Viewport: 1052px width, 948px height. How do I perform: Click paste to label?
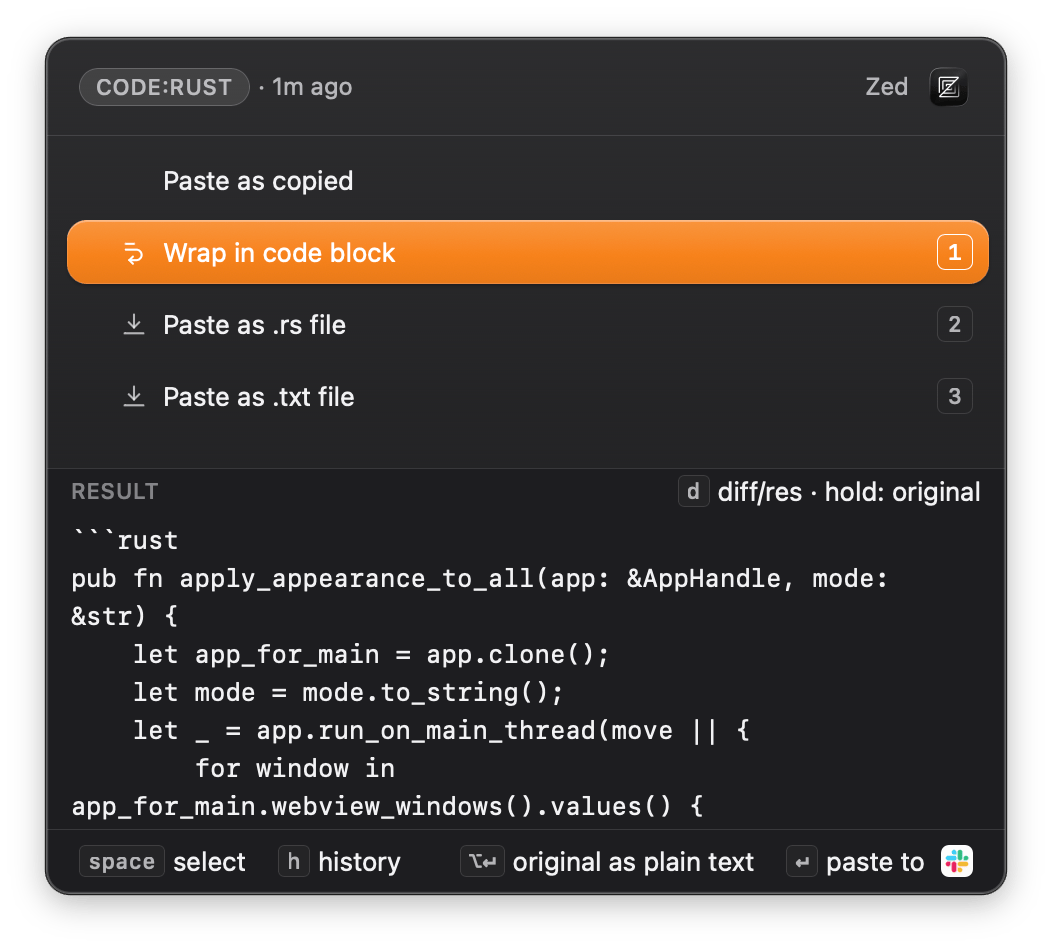pyautogui.click(x=875, y=862)
